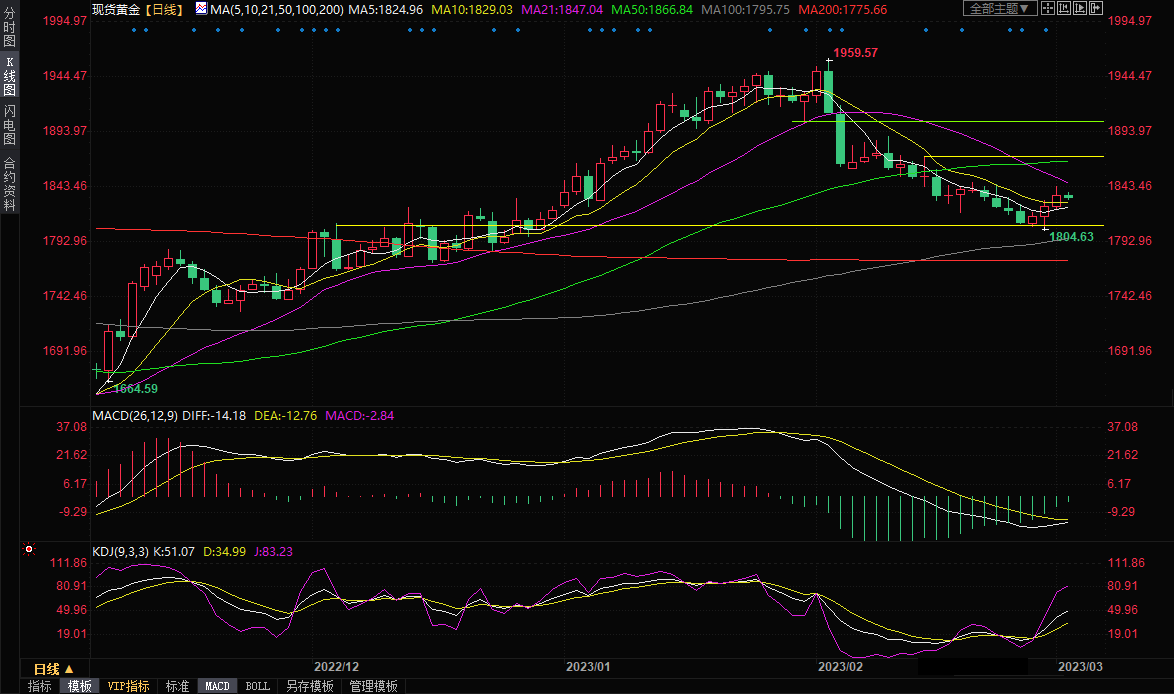
Task: Select the K线图 side tab
Action: click(9, 76)
